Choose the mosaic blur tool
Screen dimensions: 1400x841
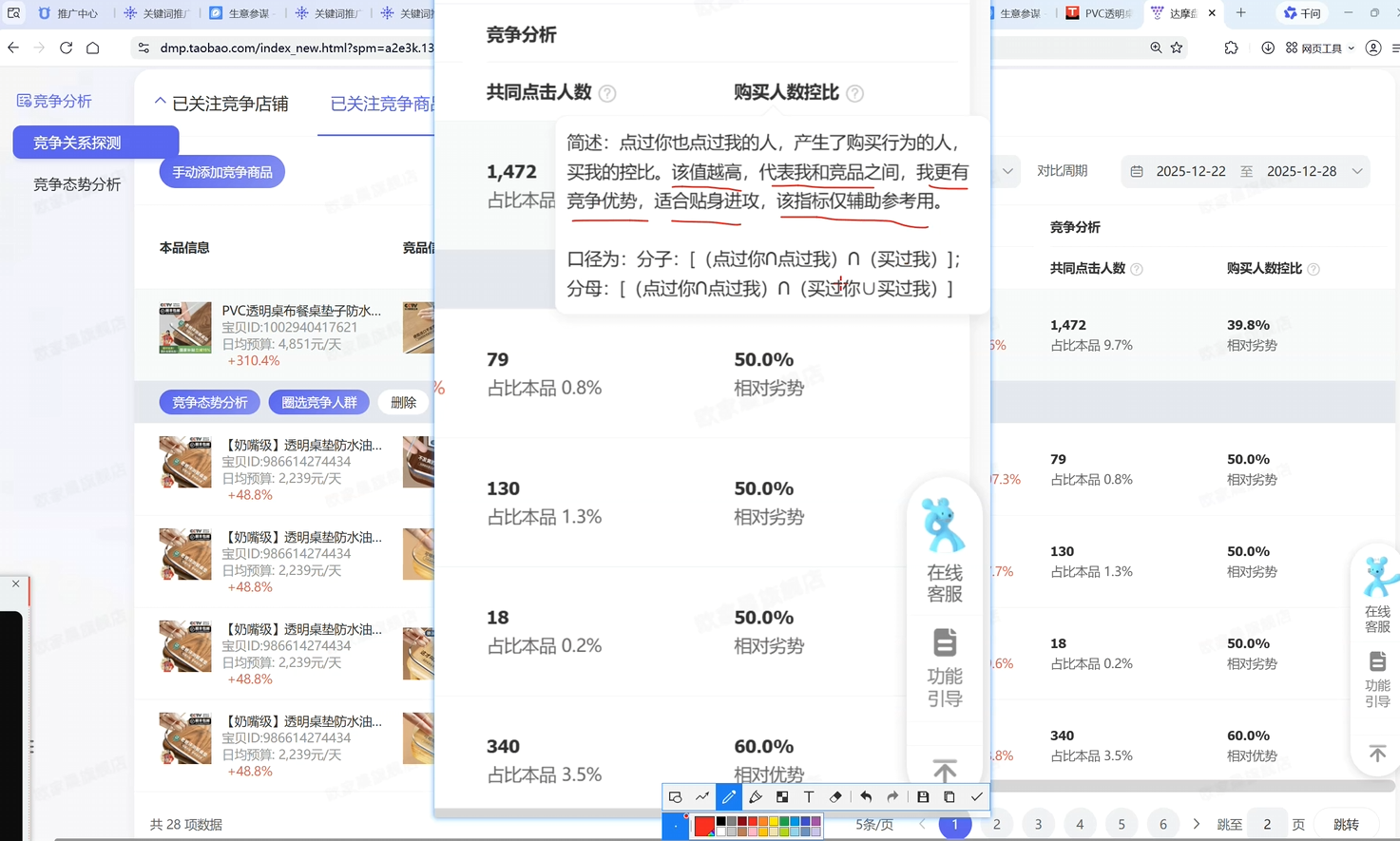point(782,797)
